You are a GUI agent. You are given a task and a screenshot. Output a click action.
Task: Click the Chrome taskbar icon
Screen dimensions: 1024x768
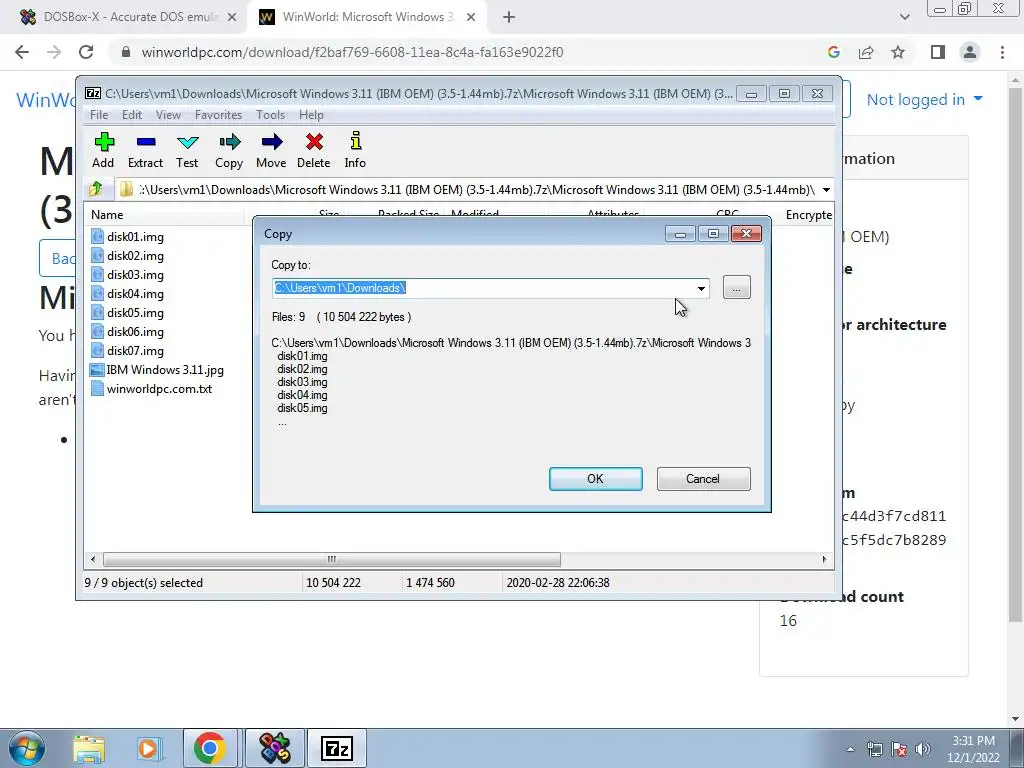click(x=210, y=748)
